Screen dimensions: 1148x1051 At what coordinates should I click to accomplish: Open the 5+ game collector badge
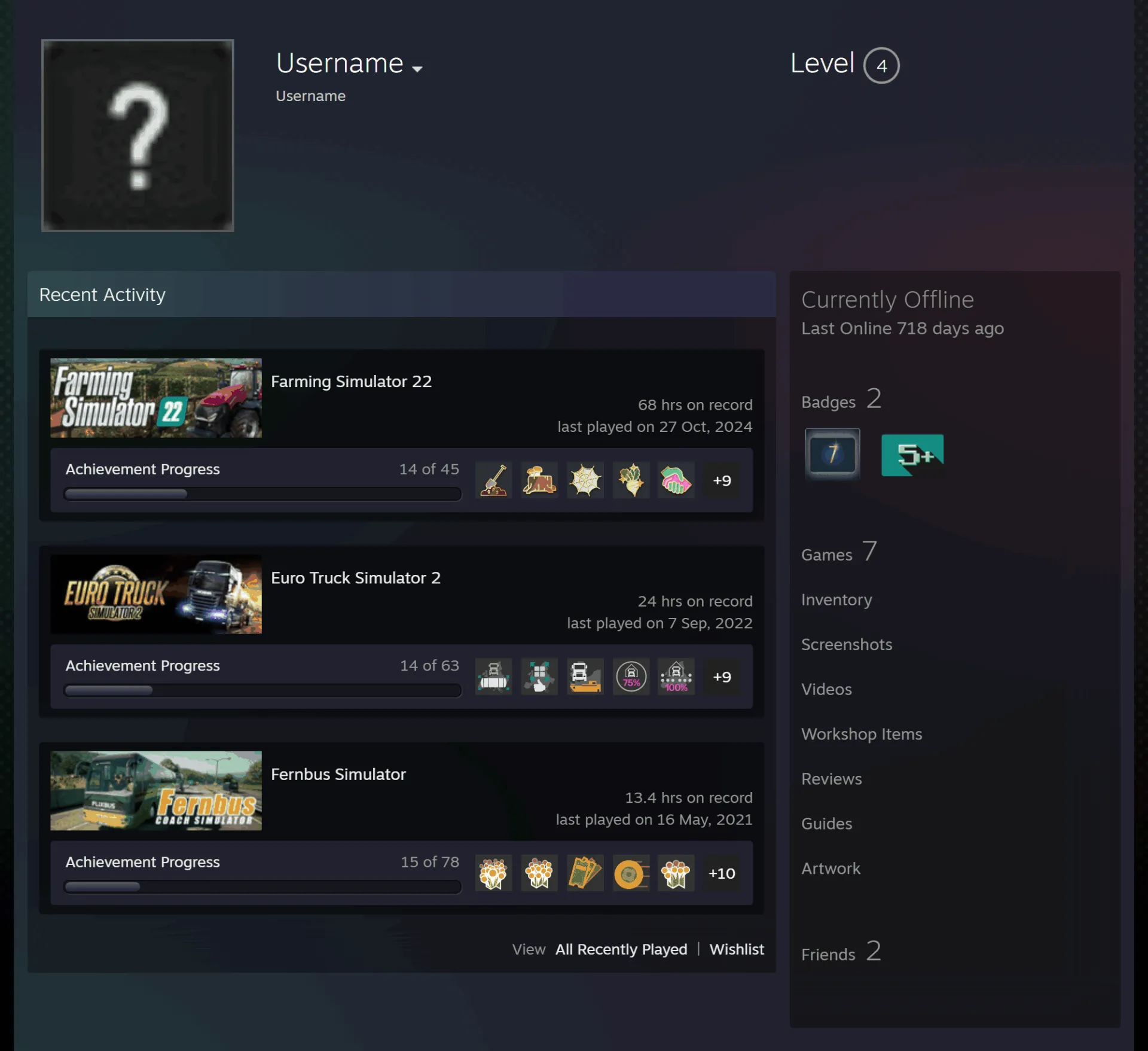912,455
